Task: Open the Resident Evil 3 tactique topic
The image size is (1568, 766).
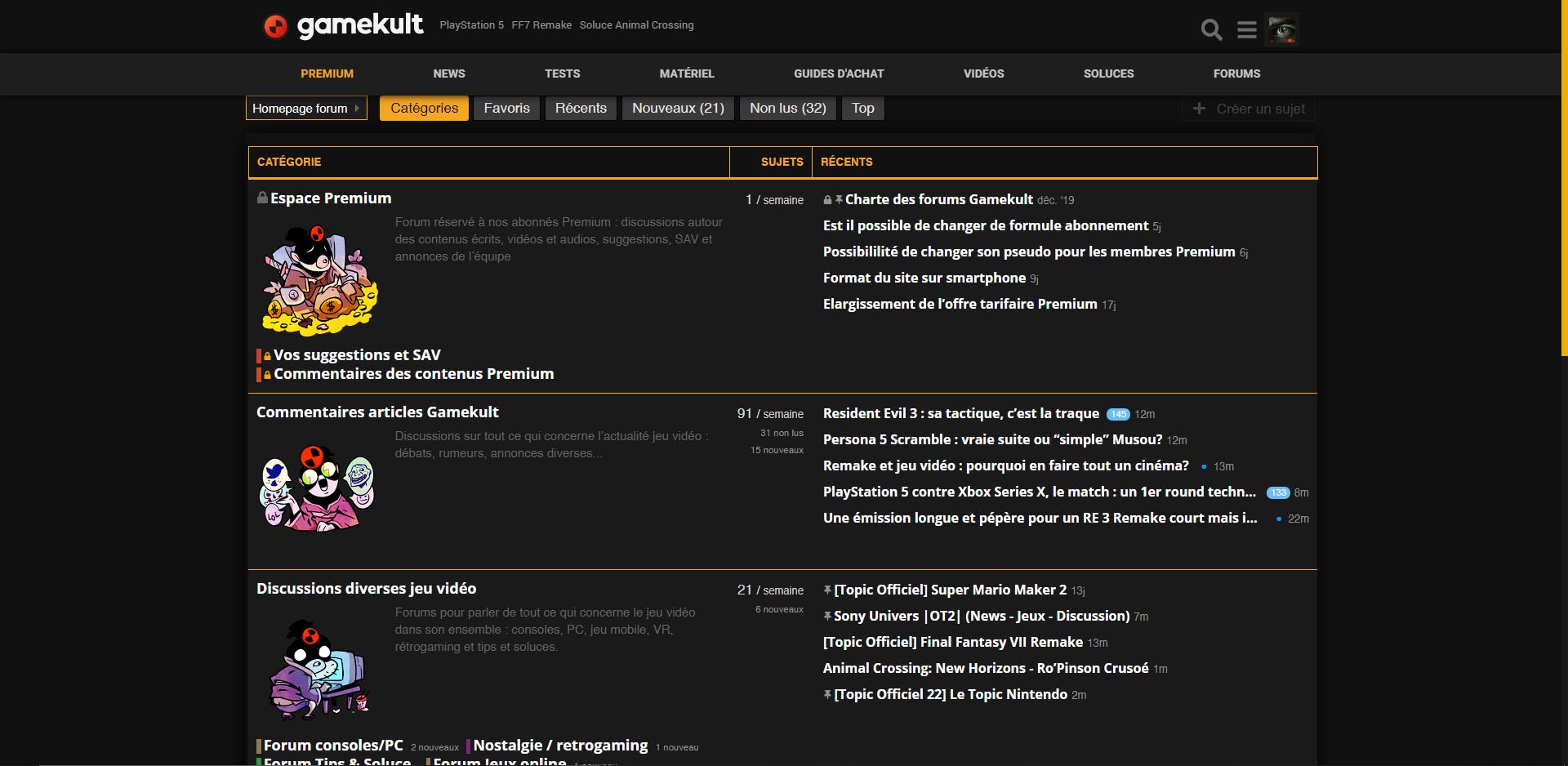Action: (x=961, y=413)
